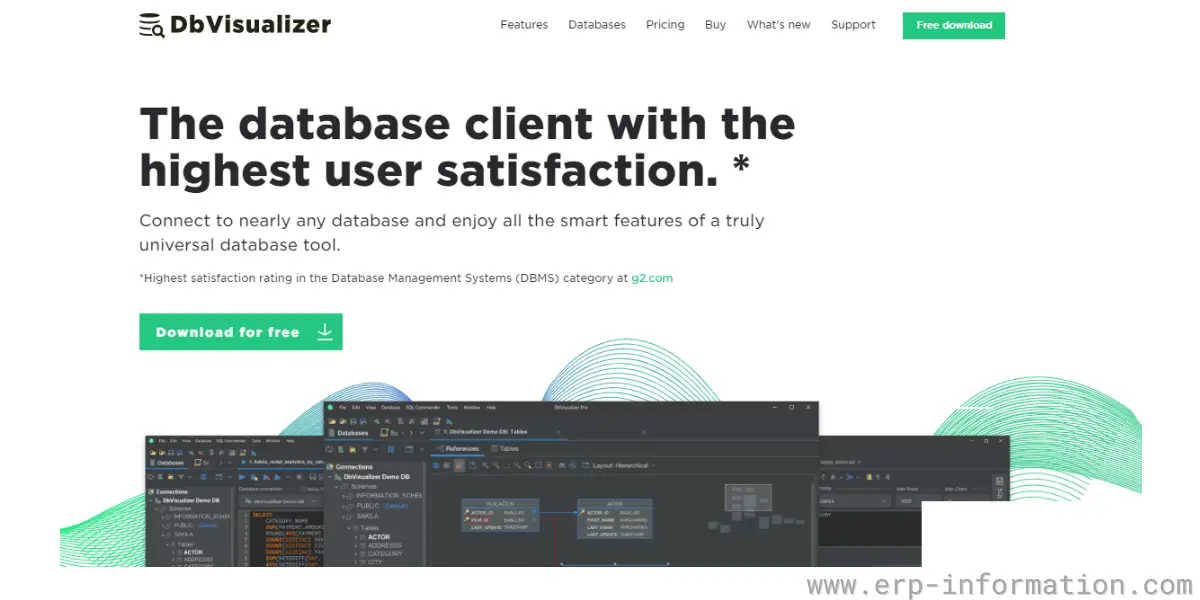The image size is (1200, 600).
Task: Select ACTOR table in center window tree
Action: 378,537
